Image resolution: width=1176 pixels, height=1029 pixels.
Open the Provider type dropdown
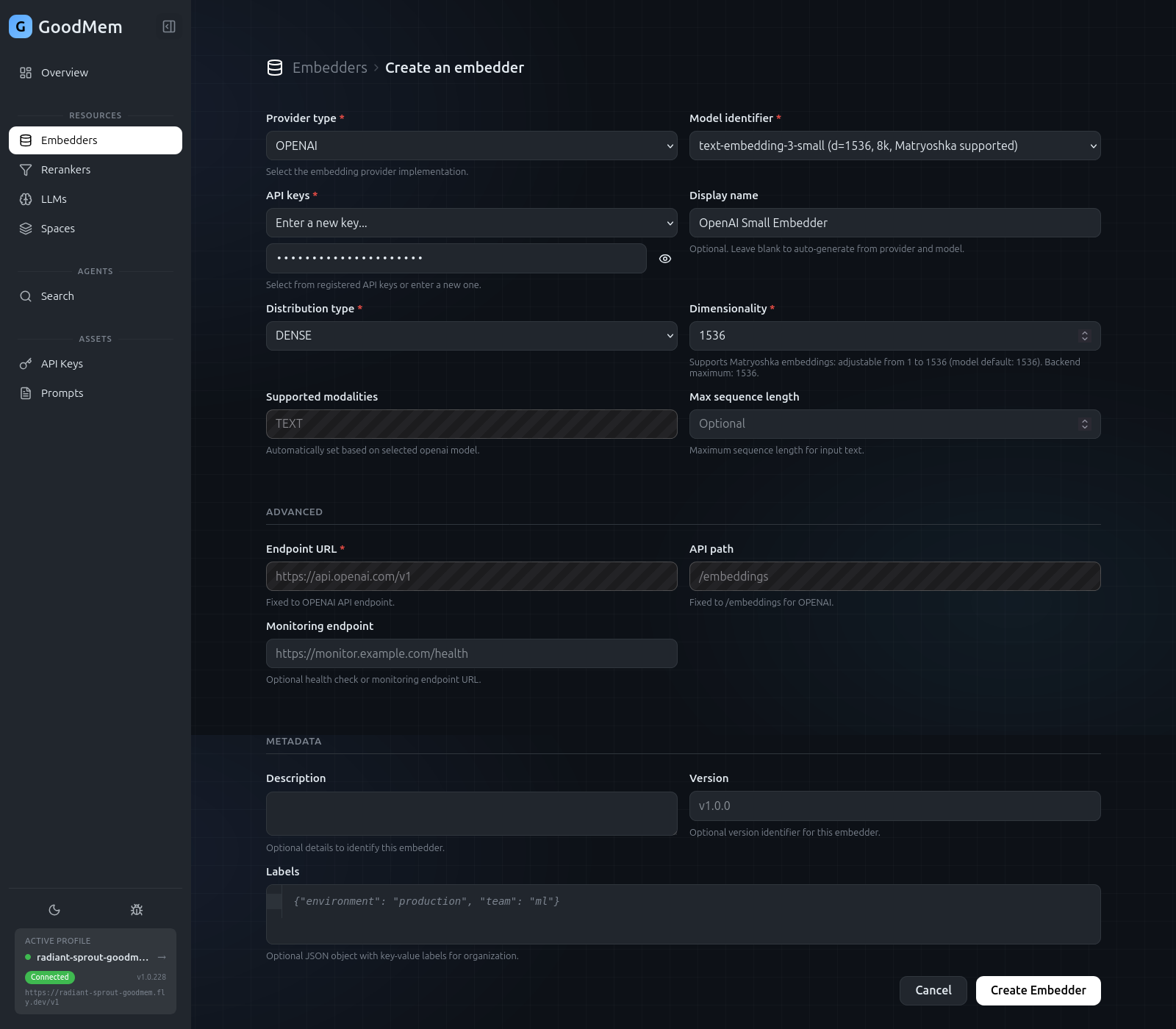pos(470,146)
